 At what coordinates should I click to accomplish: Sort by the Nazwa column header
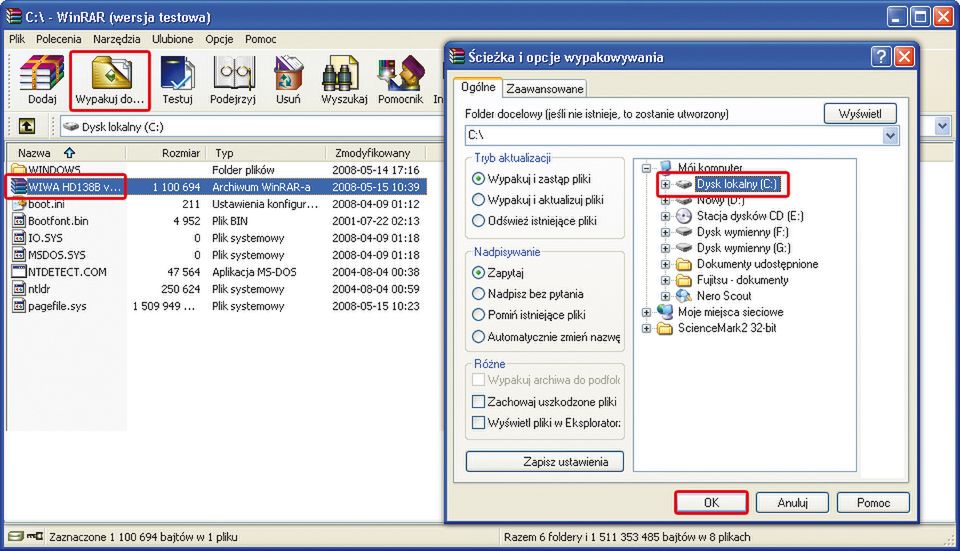(x=67, y=152)
